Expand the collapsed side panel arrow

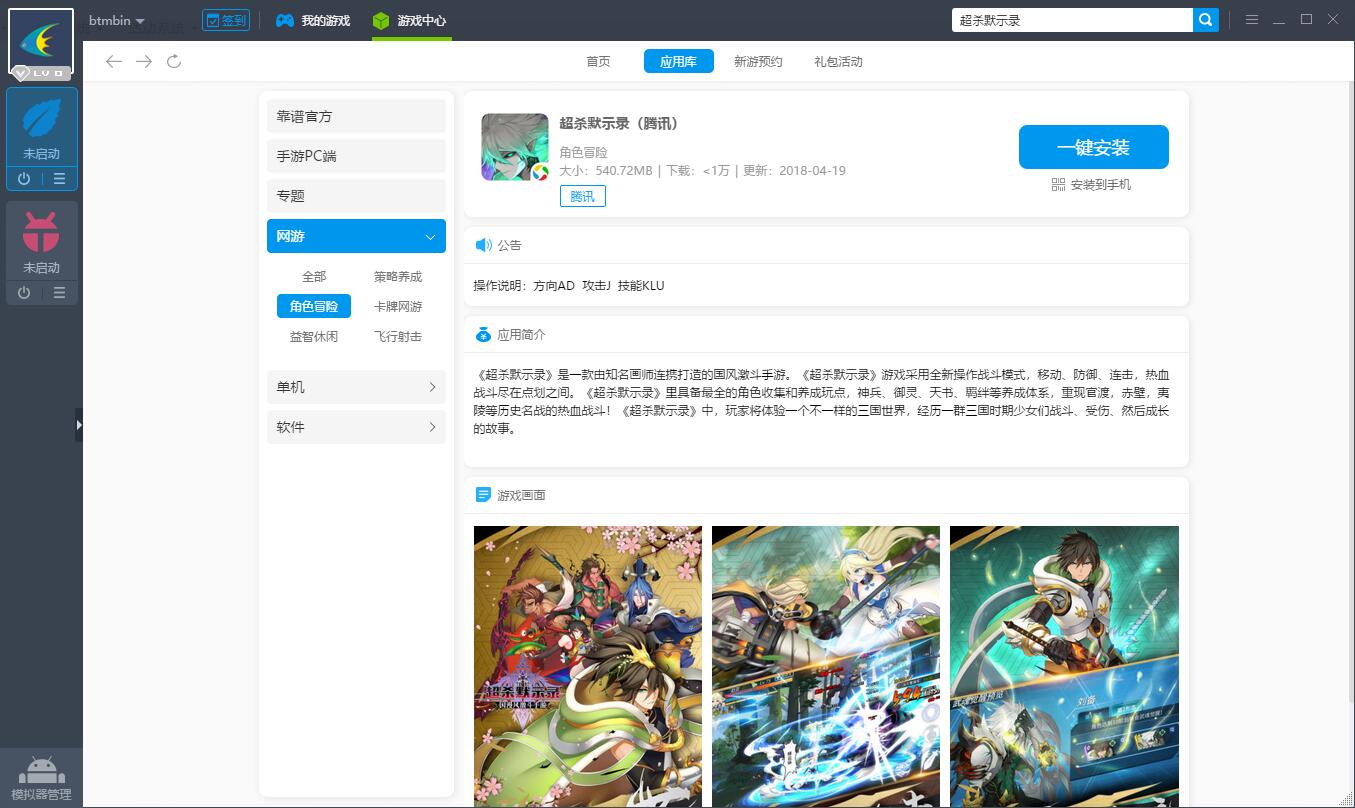tap(79, 425)
